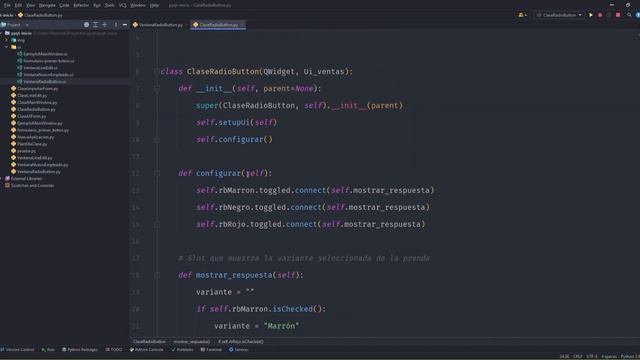Screen dimensions: 640x360
Task: Select VentanaRadioButton.ui in project tree
Action: (41, 82)
